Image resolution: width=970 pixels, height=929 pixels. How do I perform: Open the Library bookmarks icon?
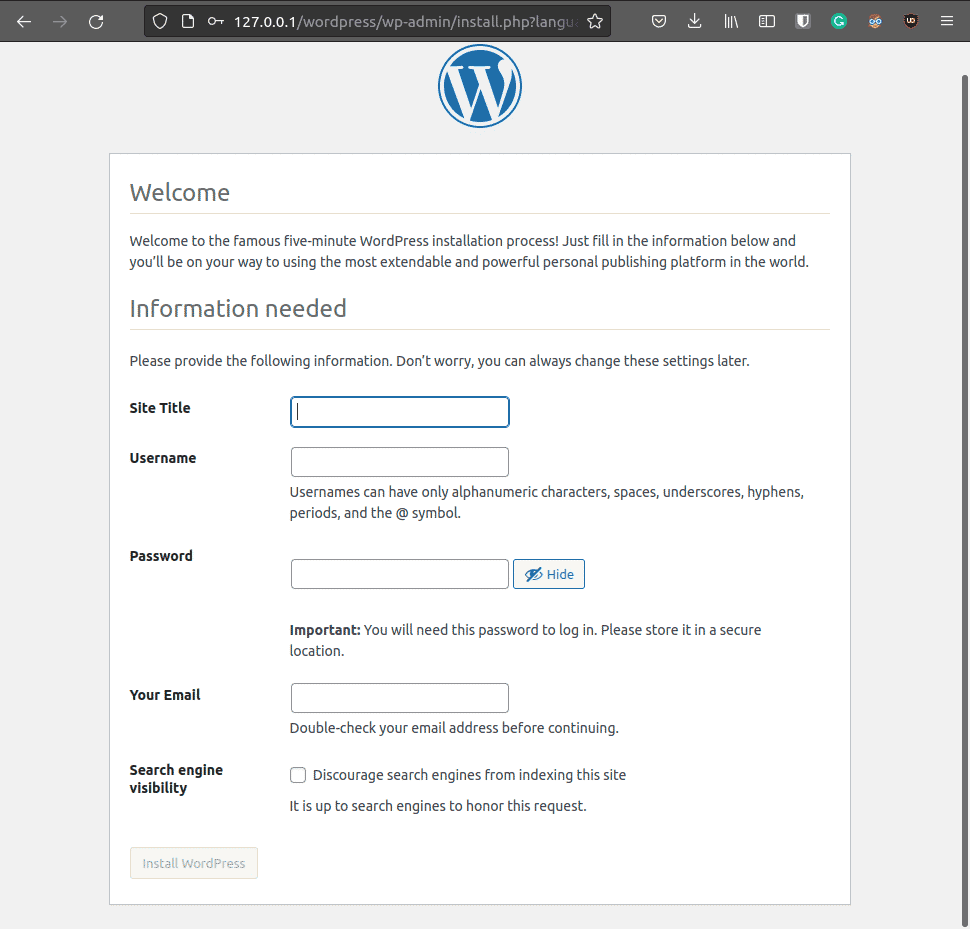coord(731,22)
